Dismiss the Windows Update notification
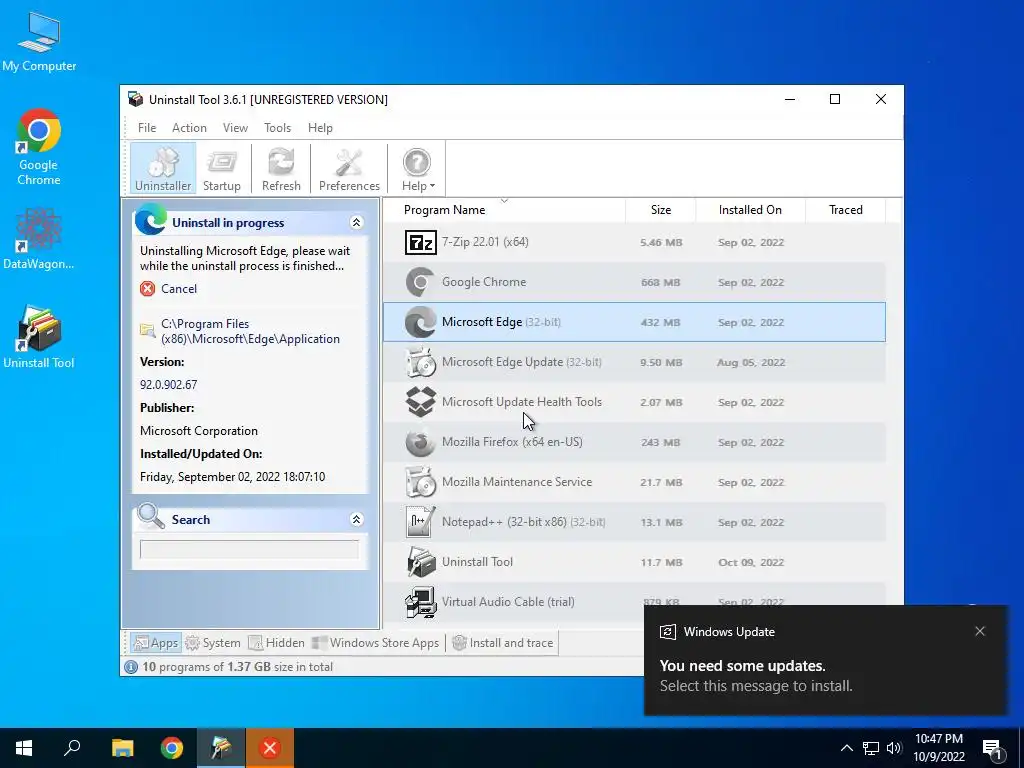1024x768 pixels. (x=980, y=631)
